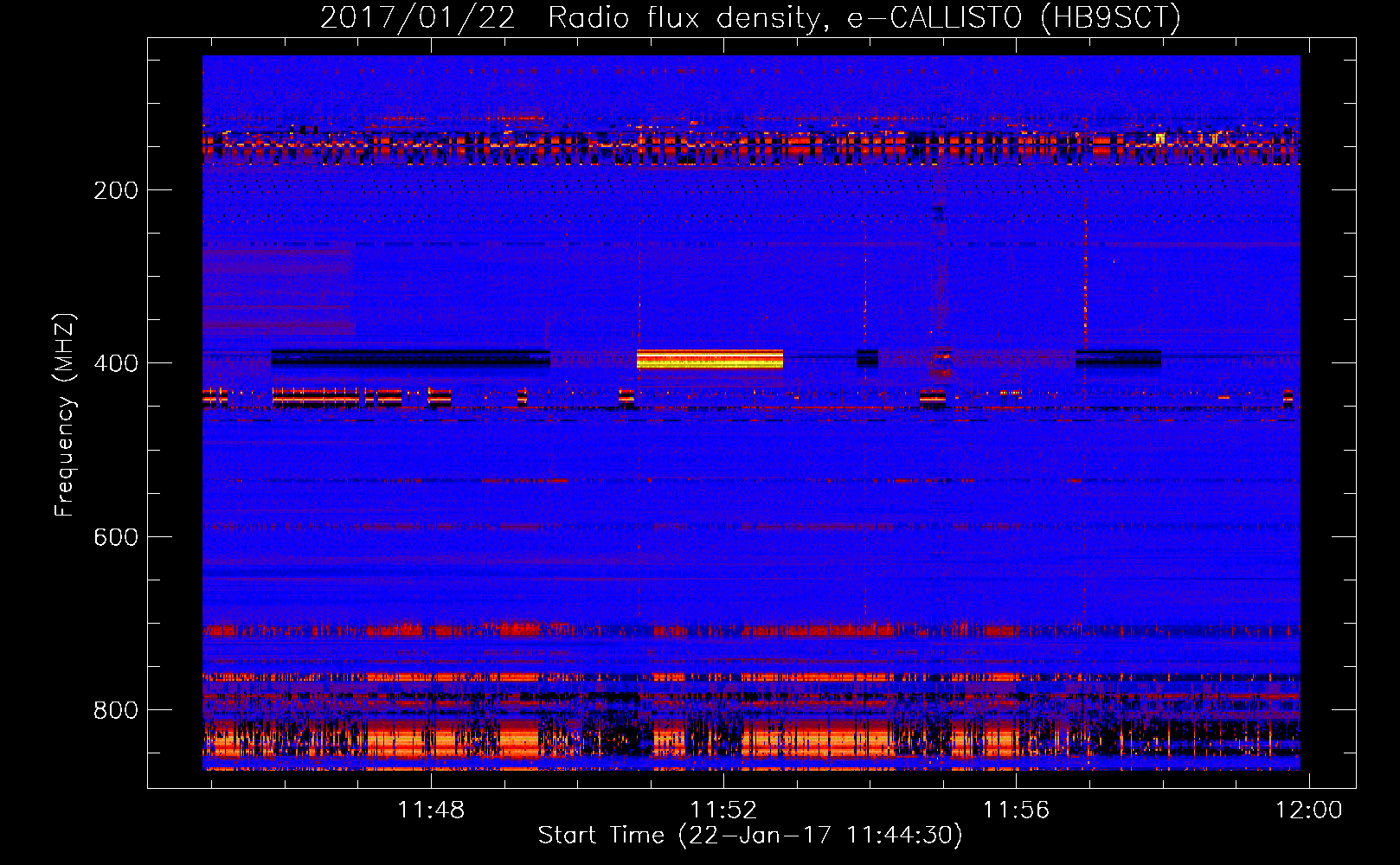
Task: Click the 'Start Time (22-Jan-17 11:44:30)' axis label
Action: [750, 836]
